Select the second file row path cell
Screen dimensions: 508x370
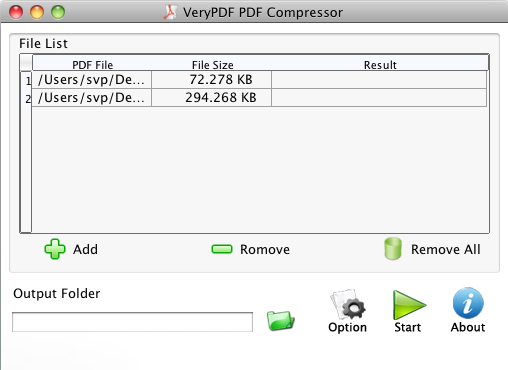[x=92, y=98]
